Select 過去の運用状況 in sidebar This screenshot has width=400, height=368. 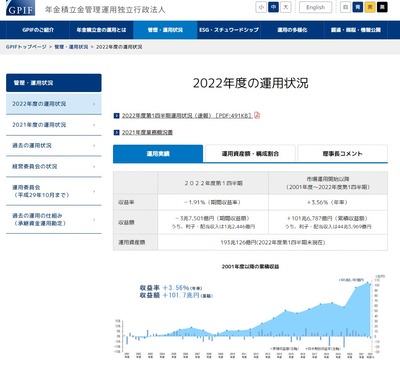(x=54, y=146)
